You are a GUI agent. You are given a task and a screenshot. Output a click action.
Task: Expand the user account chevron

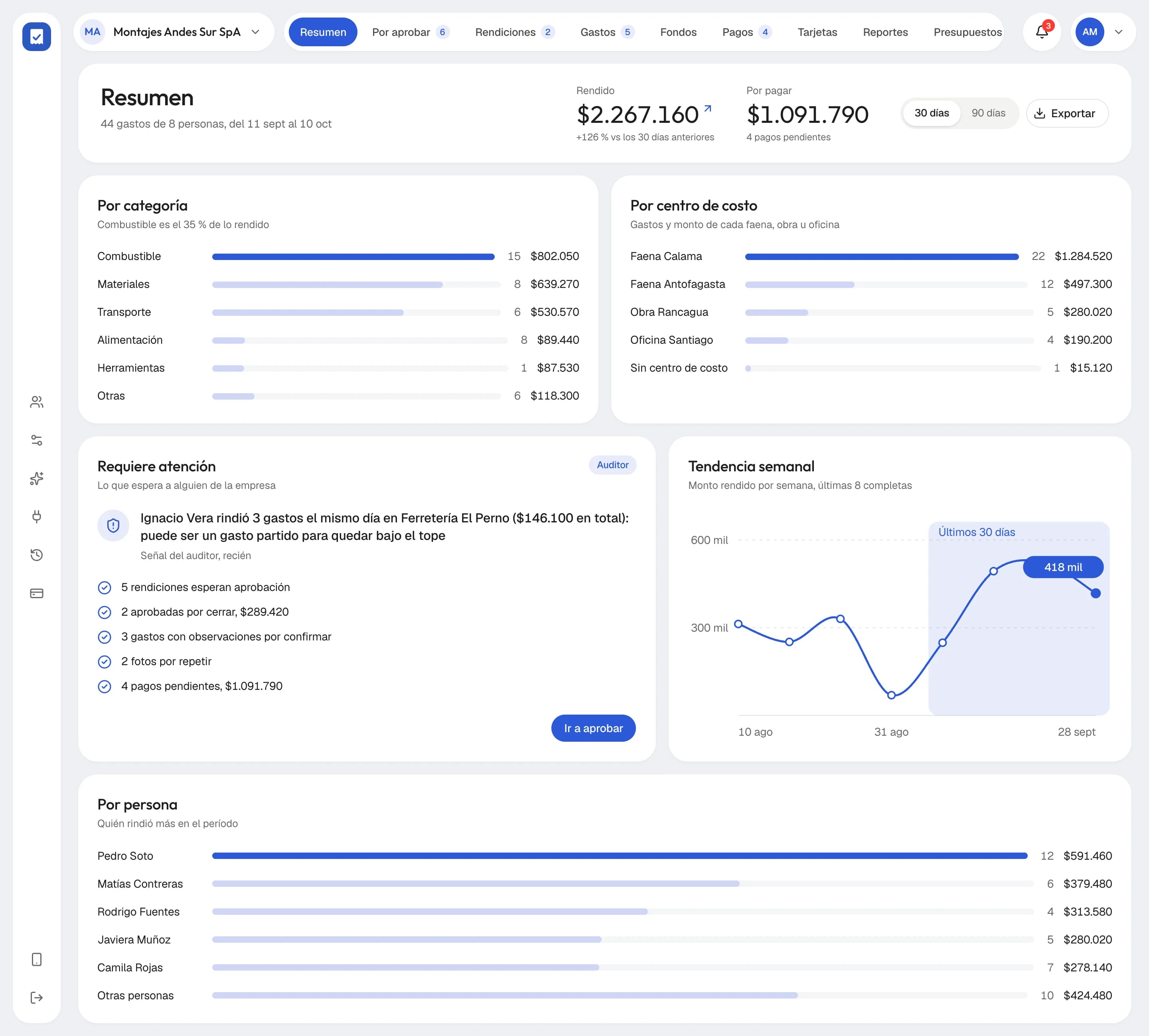[1119, 32]
